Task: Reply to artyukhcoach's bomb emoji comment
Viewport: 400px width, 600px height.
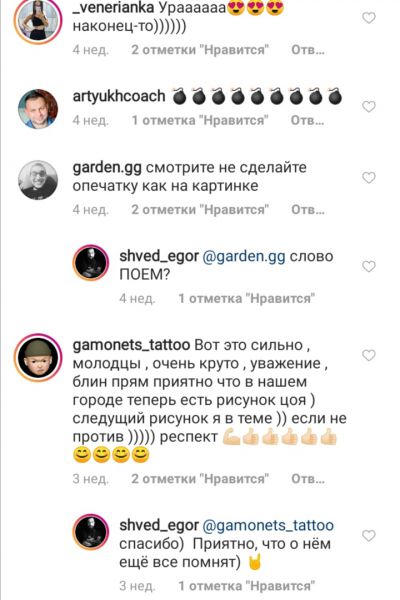Action: point(308,120)
